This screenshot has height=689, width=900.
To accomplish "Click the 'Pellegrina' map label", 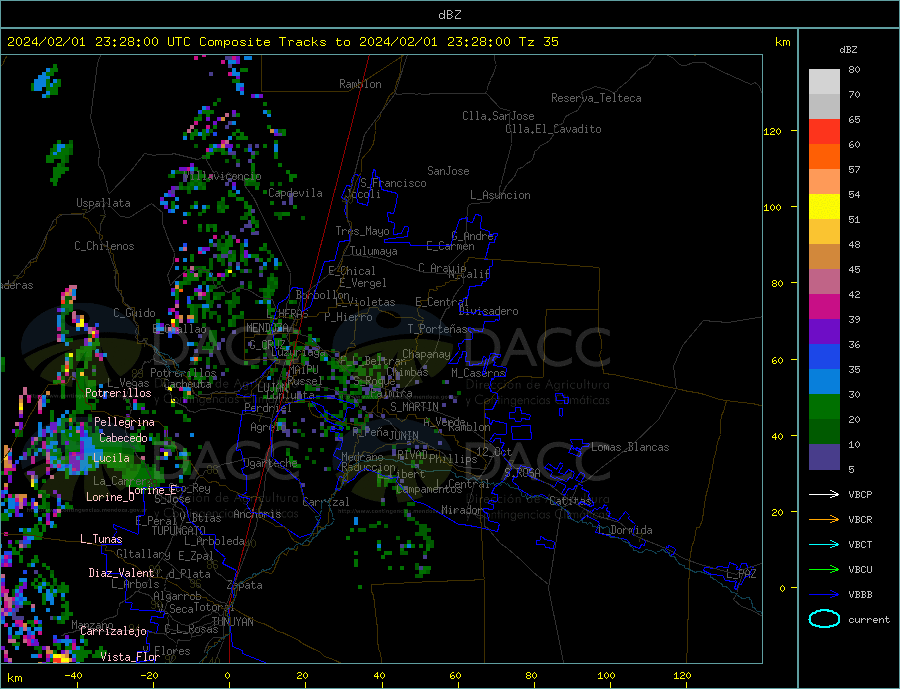I will pos(125,422).
